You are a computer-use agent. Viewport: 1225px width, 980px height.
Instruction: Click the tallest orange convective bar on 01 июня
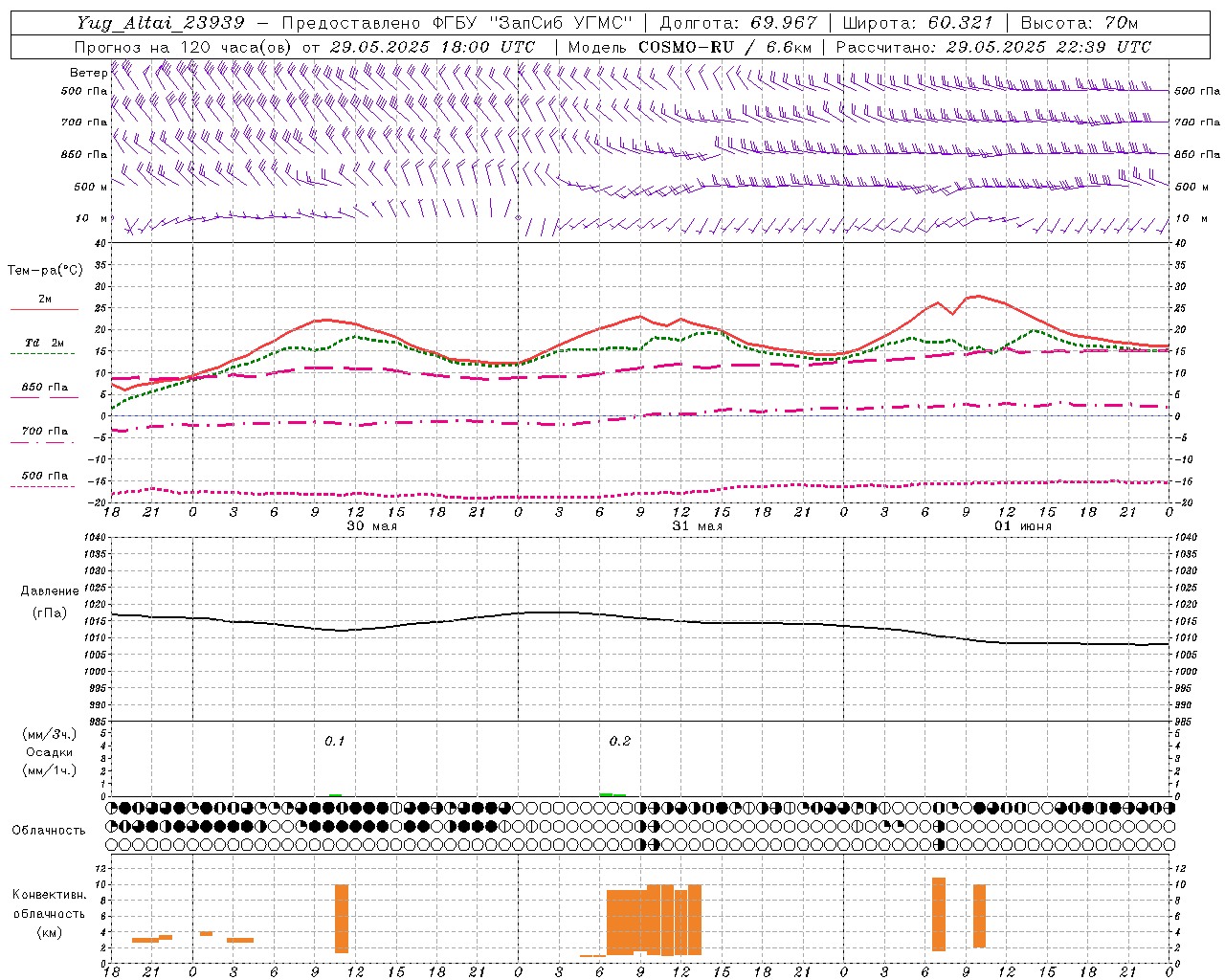pos(939,914)
